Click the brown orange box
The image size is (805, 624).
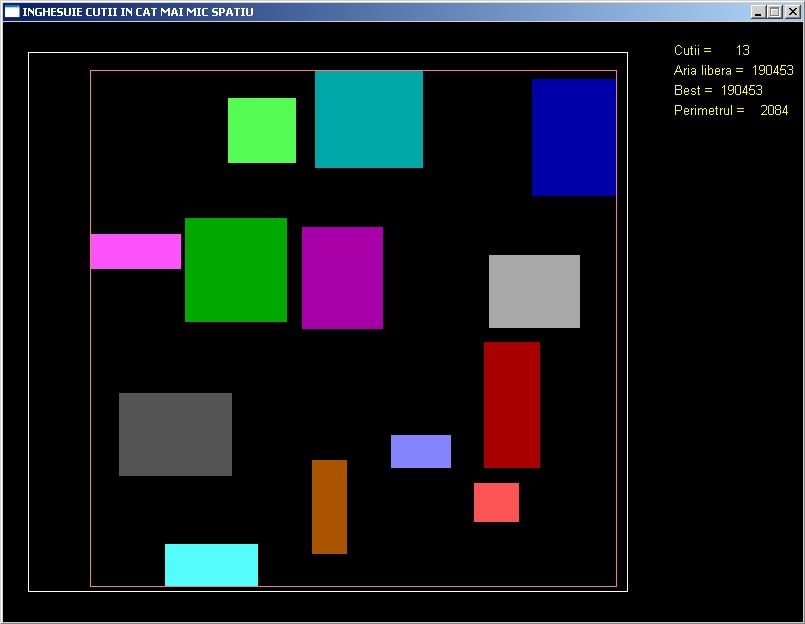tap(330, 507)
